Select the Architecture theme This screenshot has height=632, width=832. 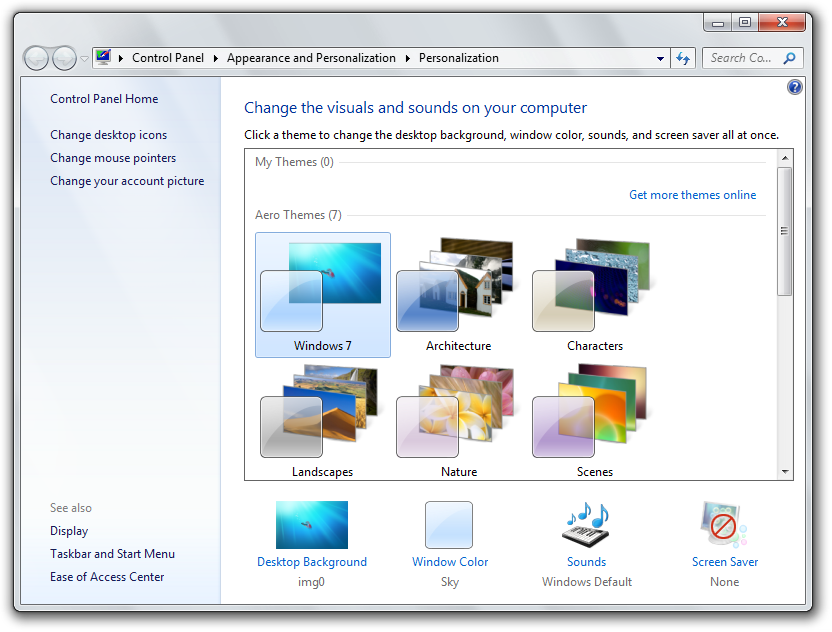tap(458, 295)
